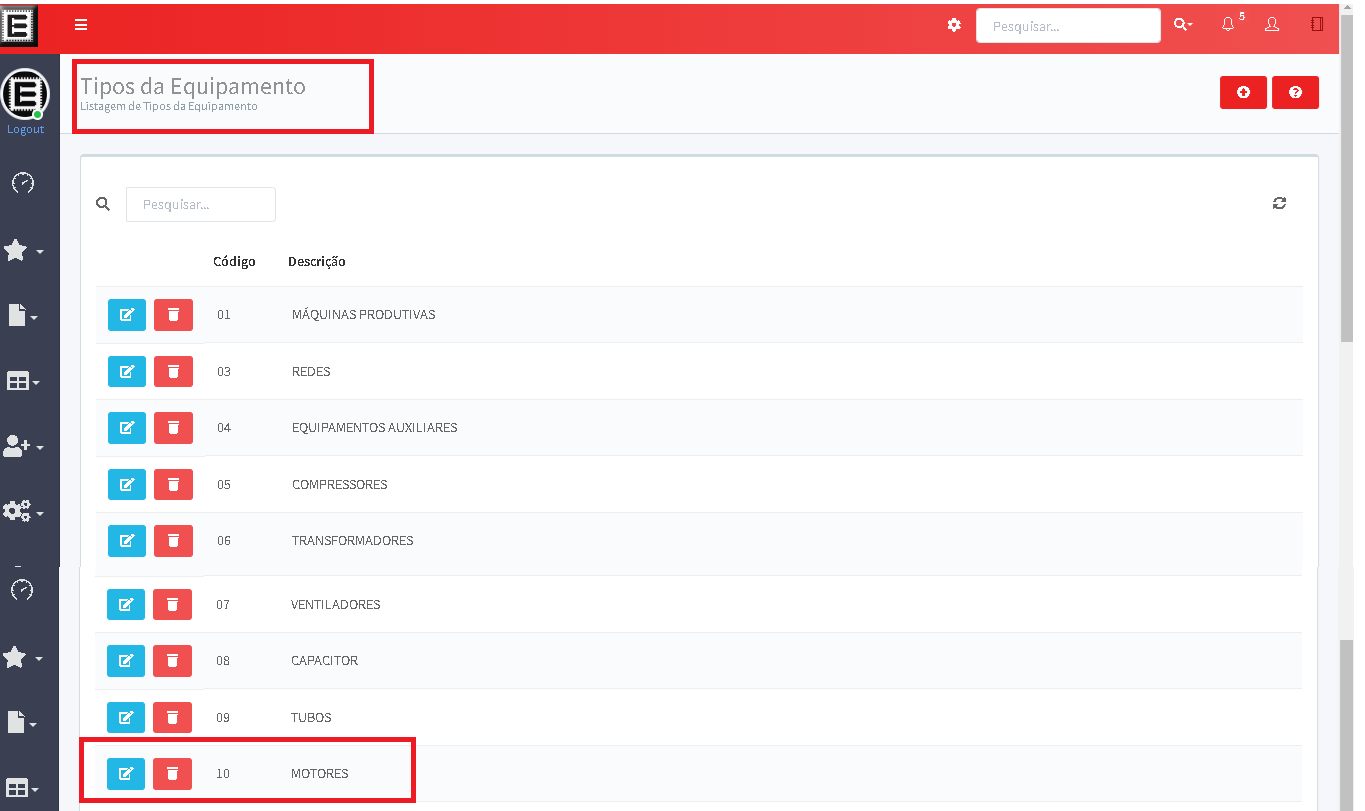Screen dimensions: 1365x811
Task: Delete the TRANSFORMADORES entry
Action: [x=173, y=541]
